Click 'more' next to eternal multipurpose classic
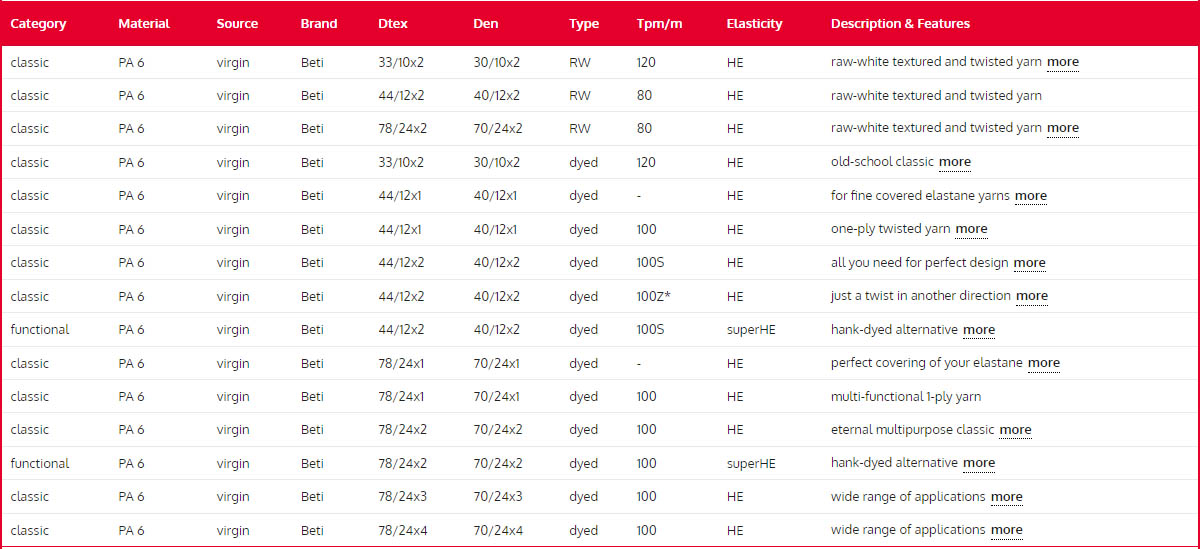 [1015, 430]
